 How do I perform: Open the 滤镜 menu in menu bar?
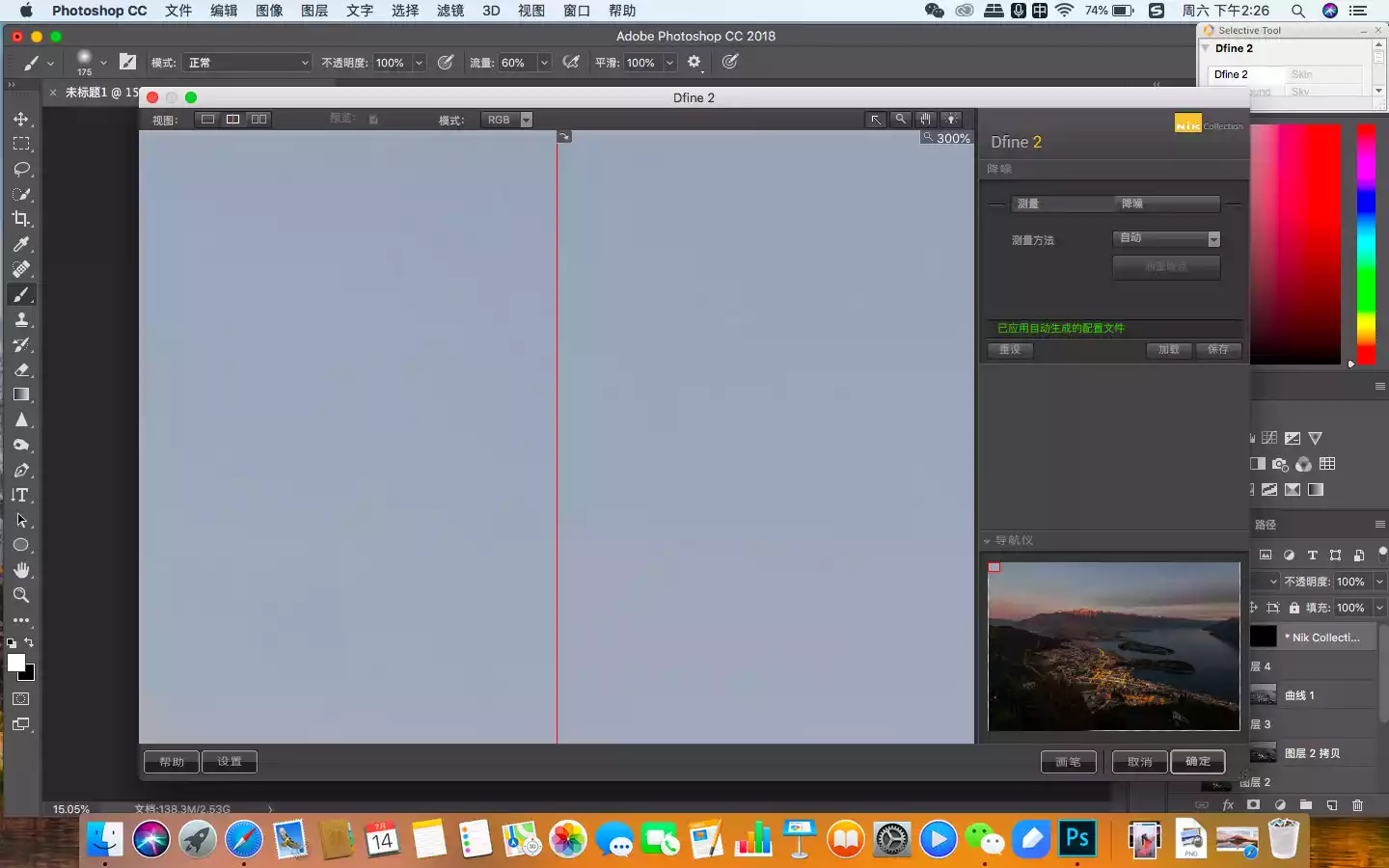(x=449, y=11)
